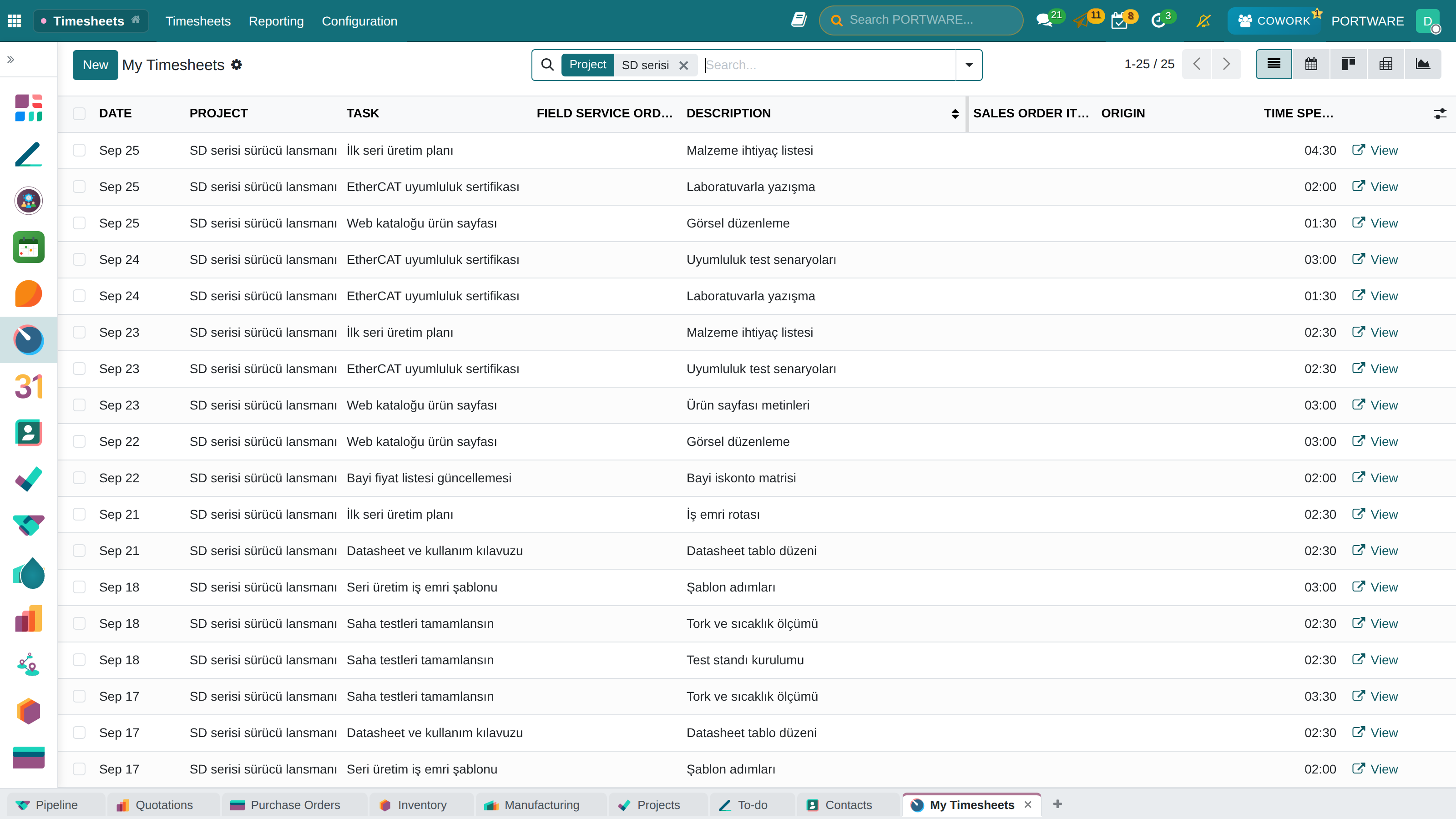This screenshot has height=819, width=1456.
Task: Add a new bottom tab with plus
Action: (1057, 804)
